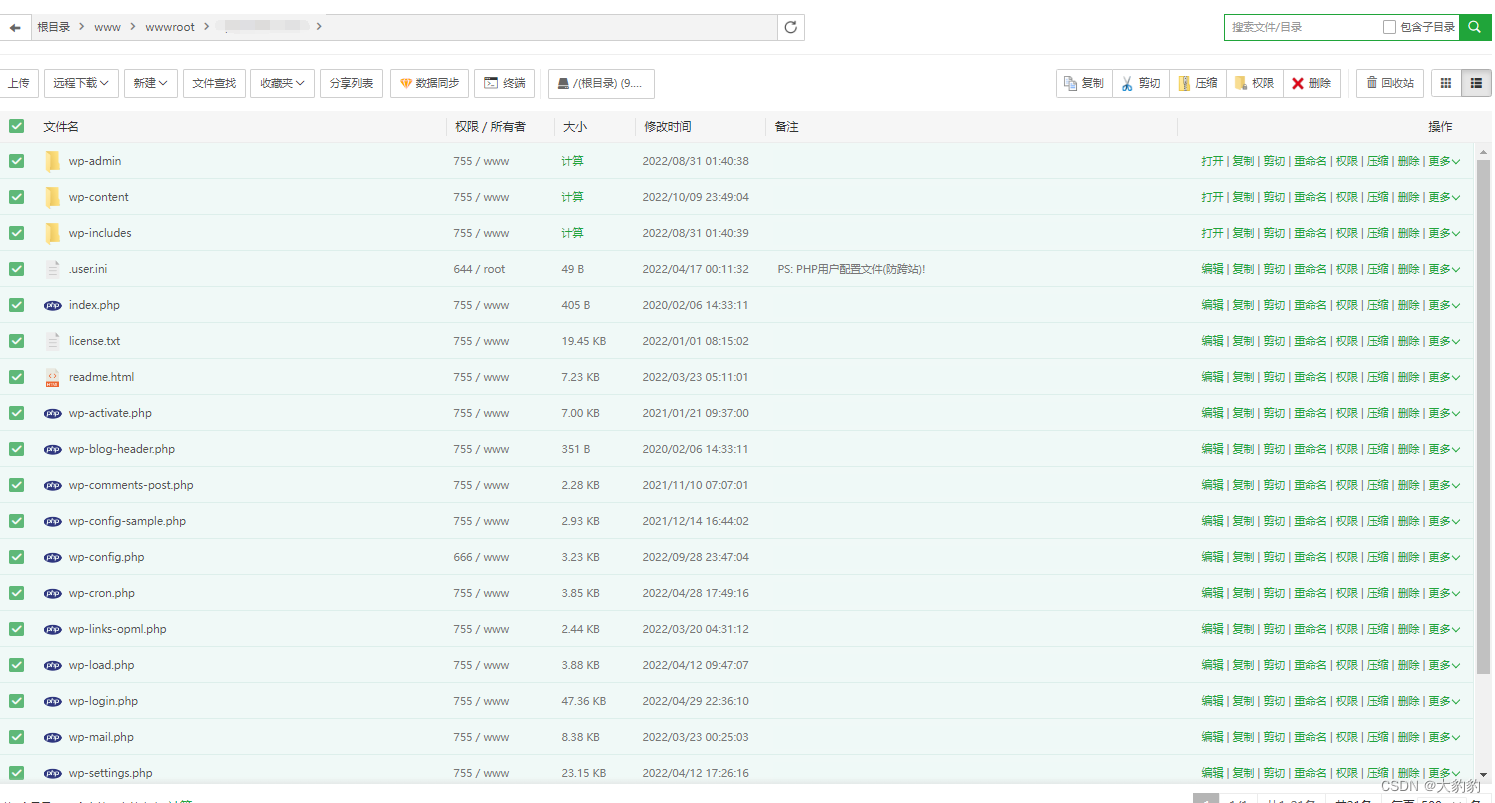Open the 新建 dropdown menu
The image size is (1495, 803).
click(x=151, y=84)
